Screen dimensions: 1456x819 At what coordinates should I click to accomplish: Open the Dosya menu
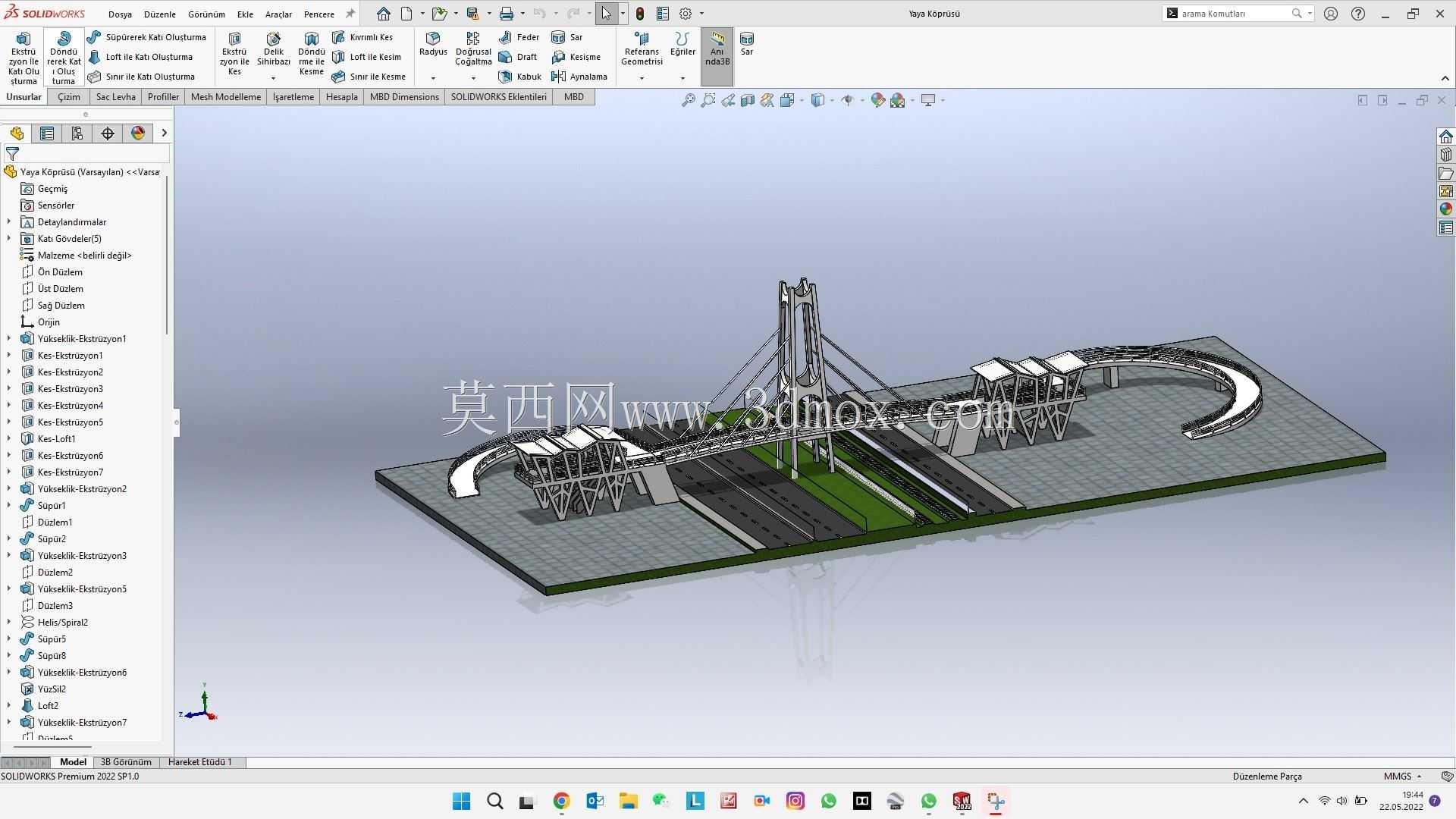120,14
